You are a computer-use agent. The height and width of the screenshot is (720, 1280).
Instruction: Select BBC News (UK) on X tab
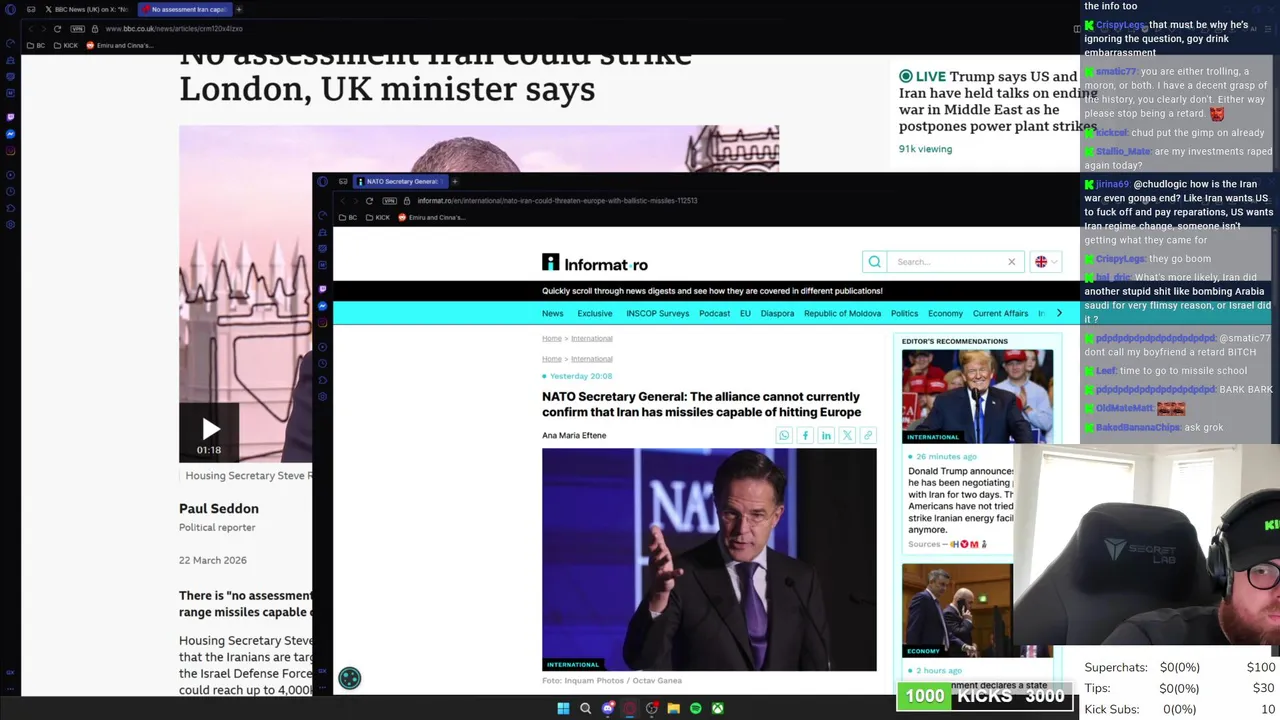[x=86, y=9]
